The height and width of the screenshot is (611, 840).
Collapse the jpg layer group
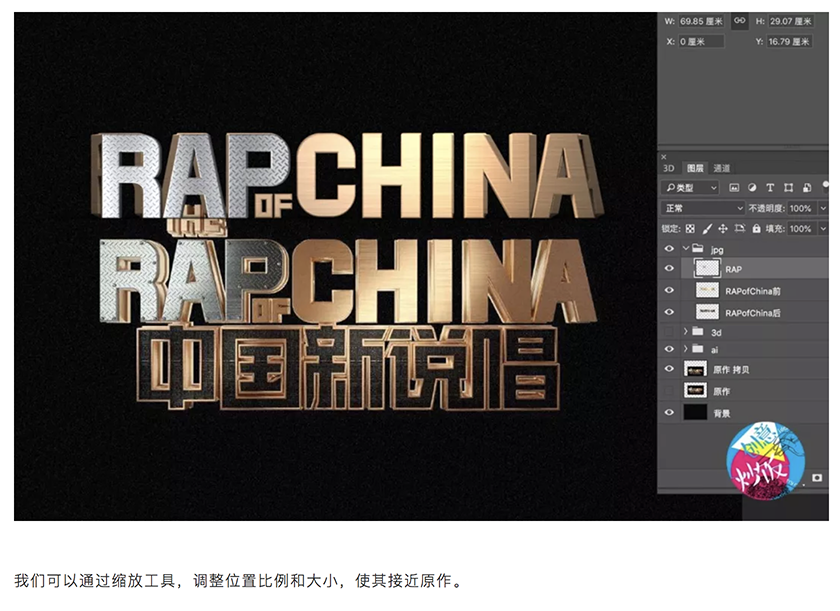click(685, 248)
